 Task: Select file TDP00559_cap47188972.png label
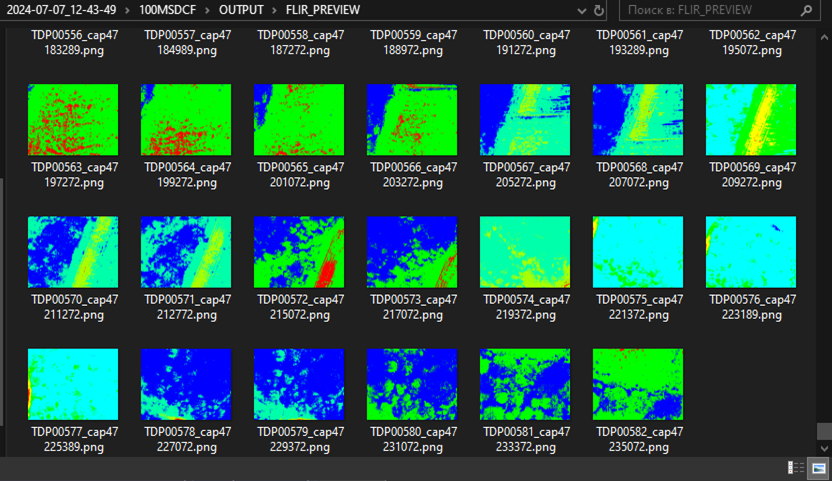[x=413, y=43]
